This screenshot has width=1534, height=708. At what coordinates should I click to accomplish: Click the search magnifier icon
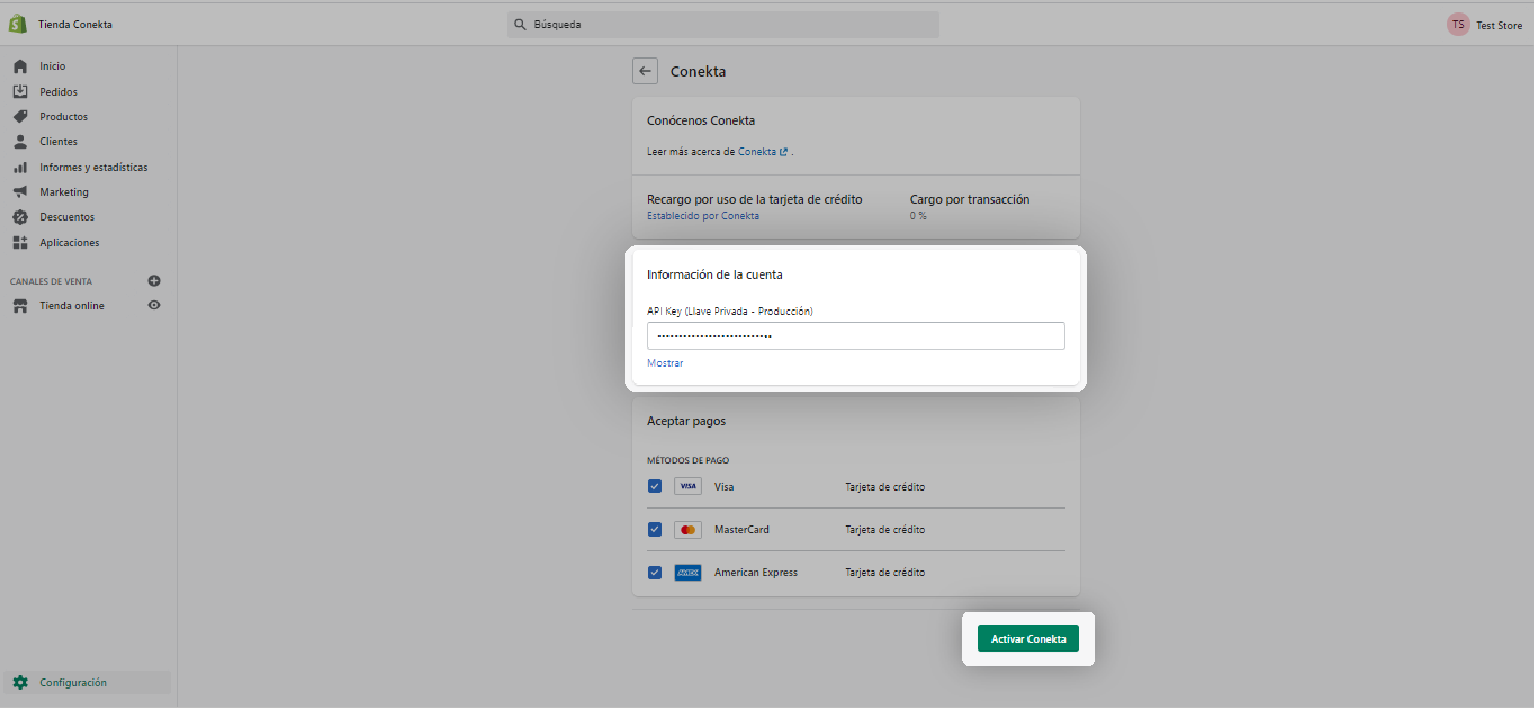click(519, 24)
